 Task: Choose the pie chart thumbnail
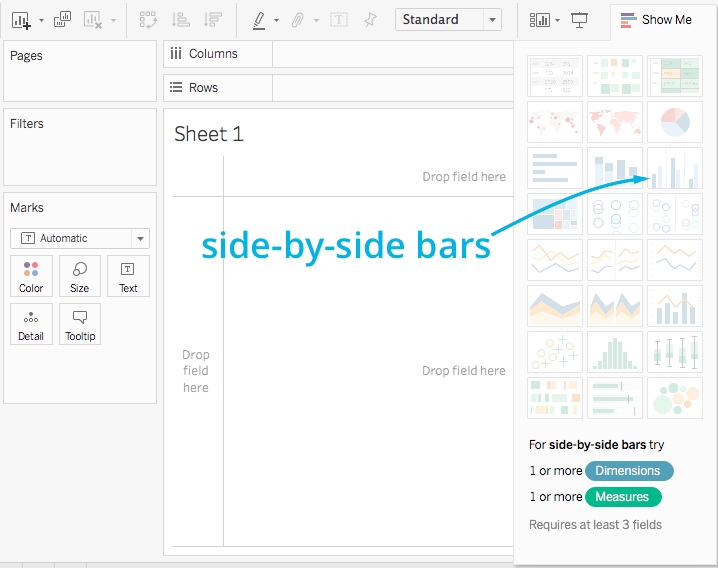[x=674, y=122]
